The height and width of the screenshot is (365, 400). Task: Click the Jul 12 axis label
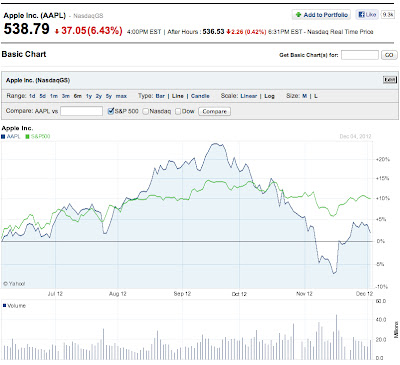coord(55,294)
